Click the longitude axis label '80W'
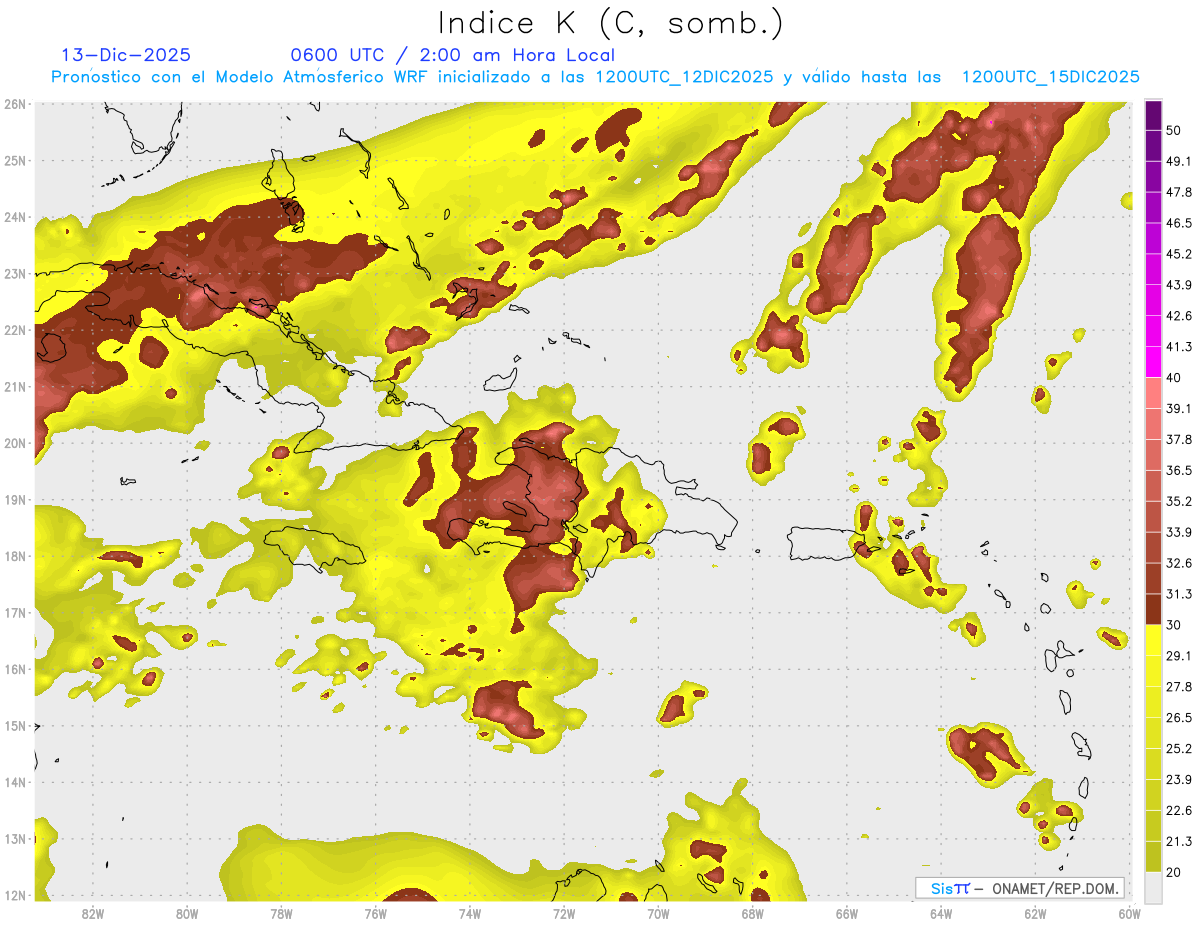This screenshot has height=927, width=1200. (x=186, y=913)
